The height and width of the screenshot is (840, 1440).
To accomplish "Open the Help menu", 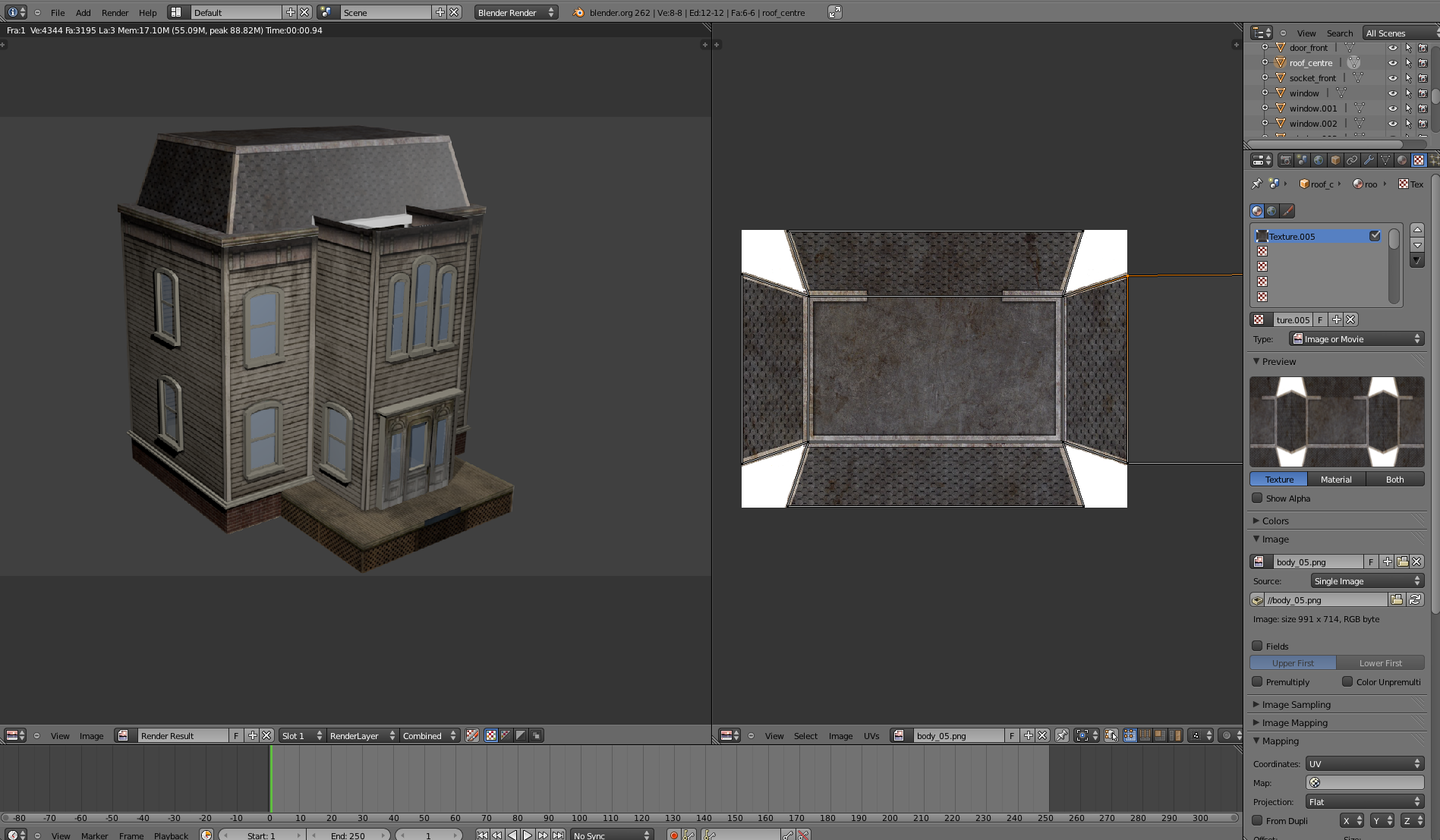I will (x=148, y=13).
